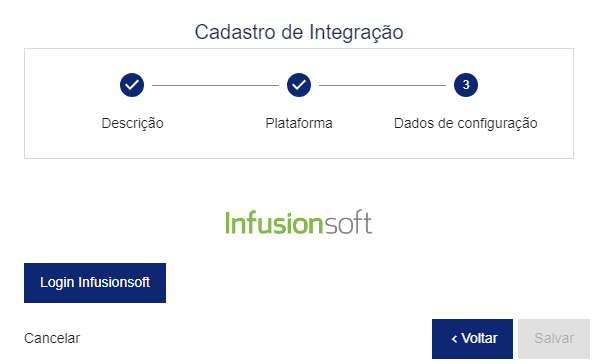Select the Dados de configuração label
Viewport: 598px width, 364px height.
click(466, 124)
